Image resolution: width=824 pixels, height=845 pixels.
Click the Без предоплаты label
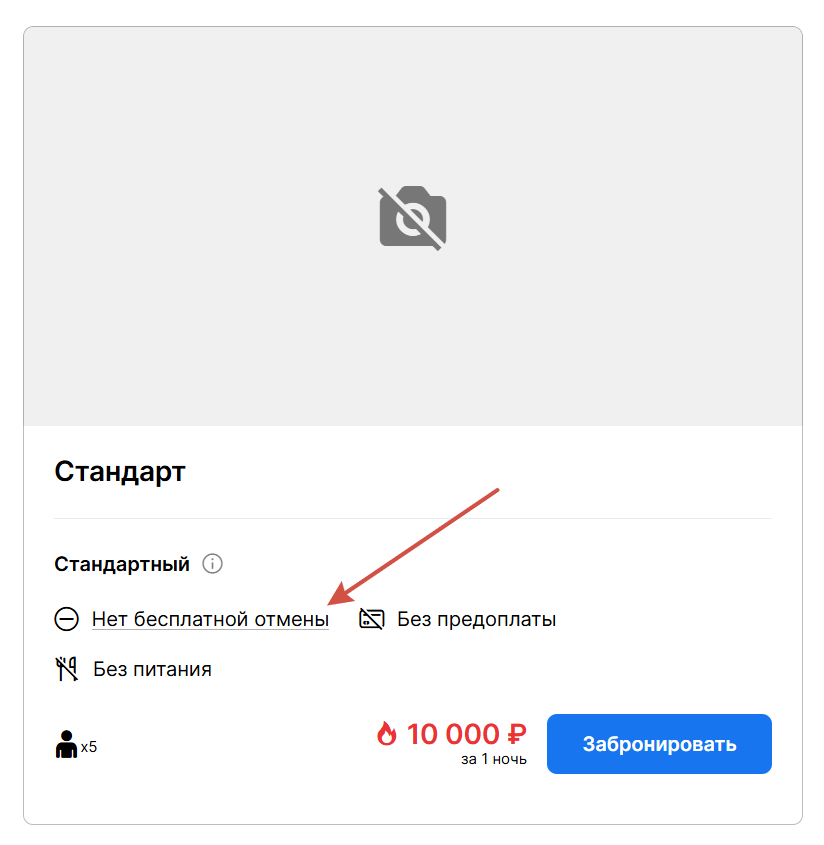[476, 619]
